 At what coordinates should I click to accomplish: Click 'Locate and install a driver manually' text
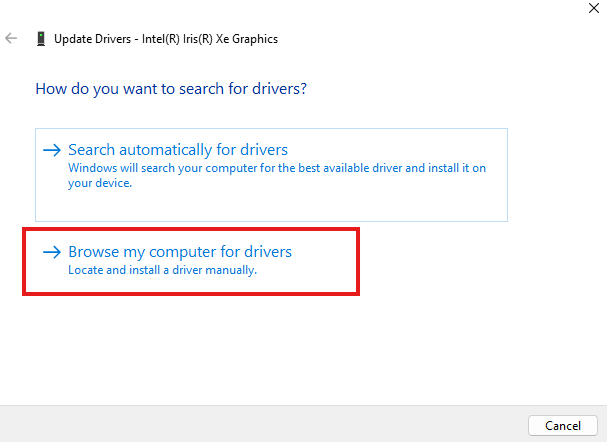[x=163, y=270]
